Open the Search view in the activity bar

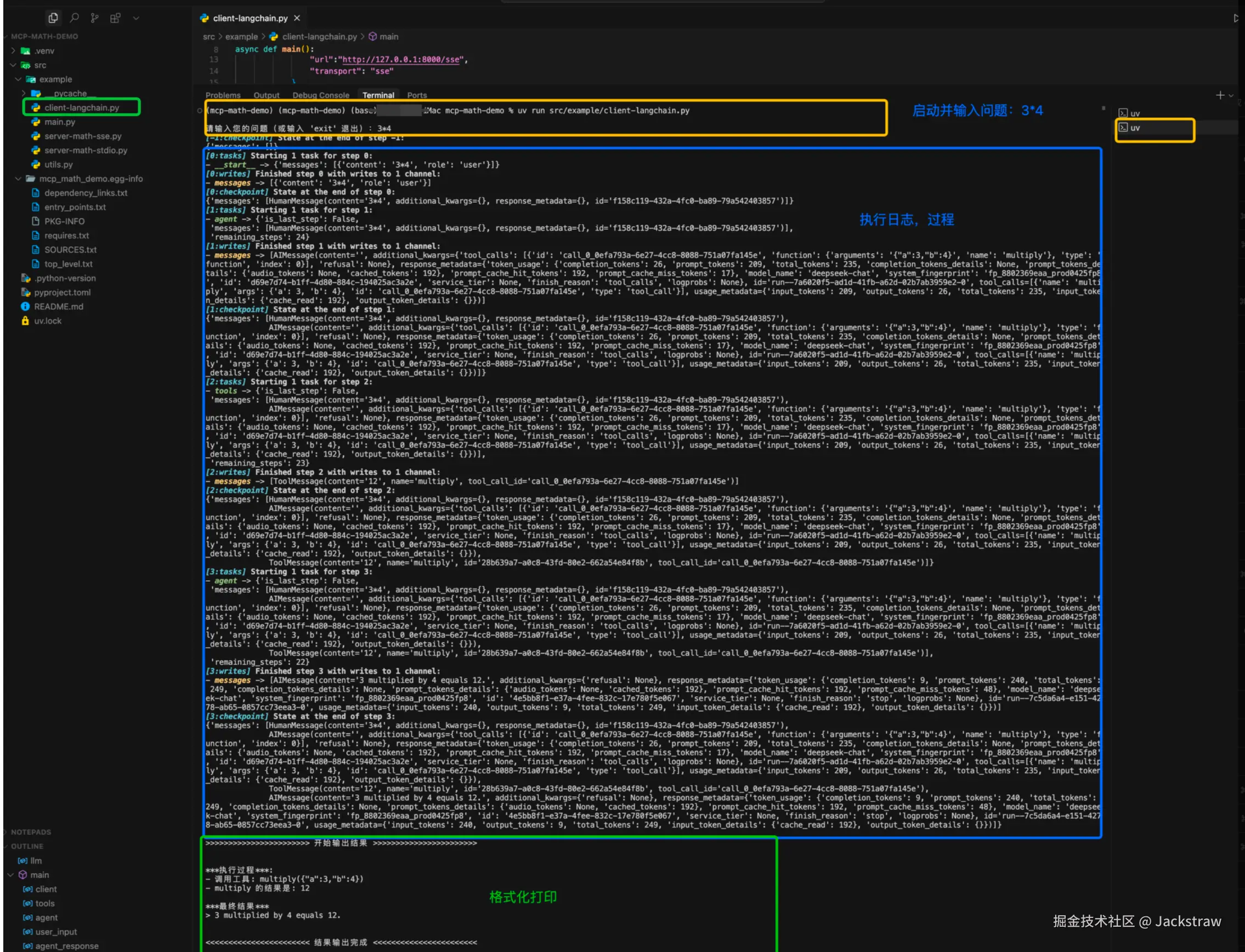click(x=74, y=18)
